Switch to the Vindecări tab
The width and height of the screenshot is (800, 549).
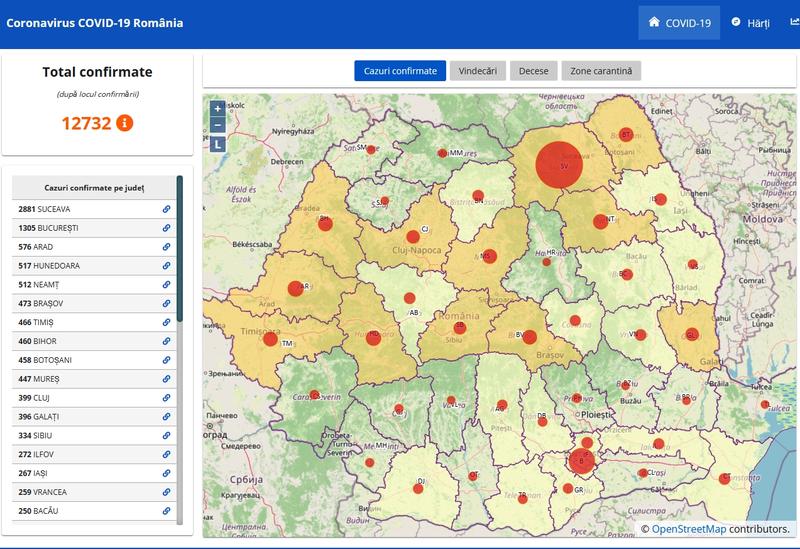click(477, 71)
